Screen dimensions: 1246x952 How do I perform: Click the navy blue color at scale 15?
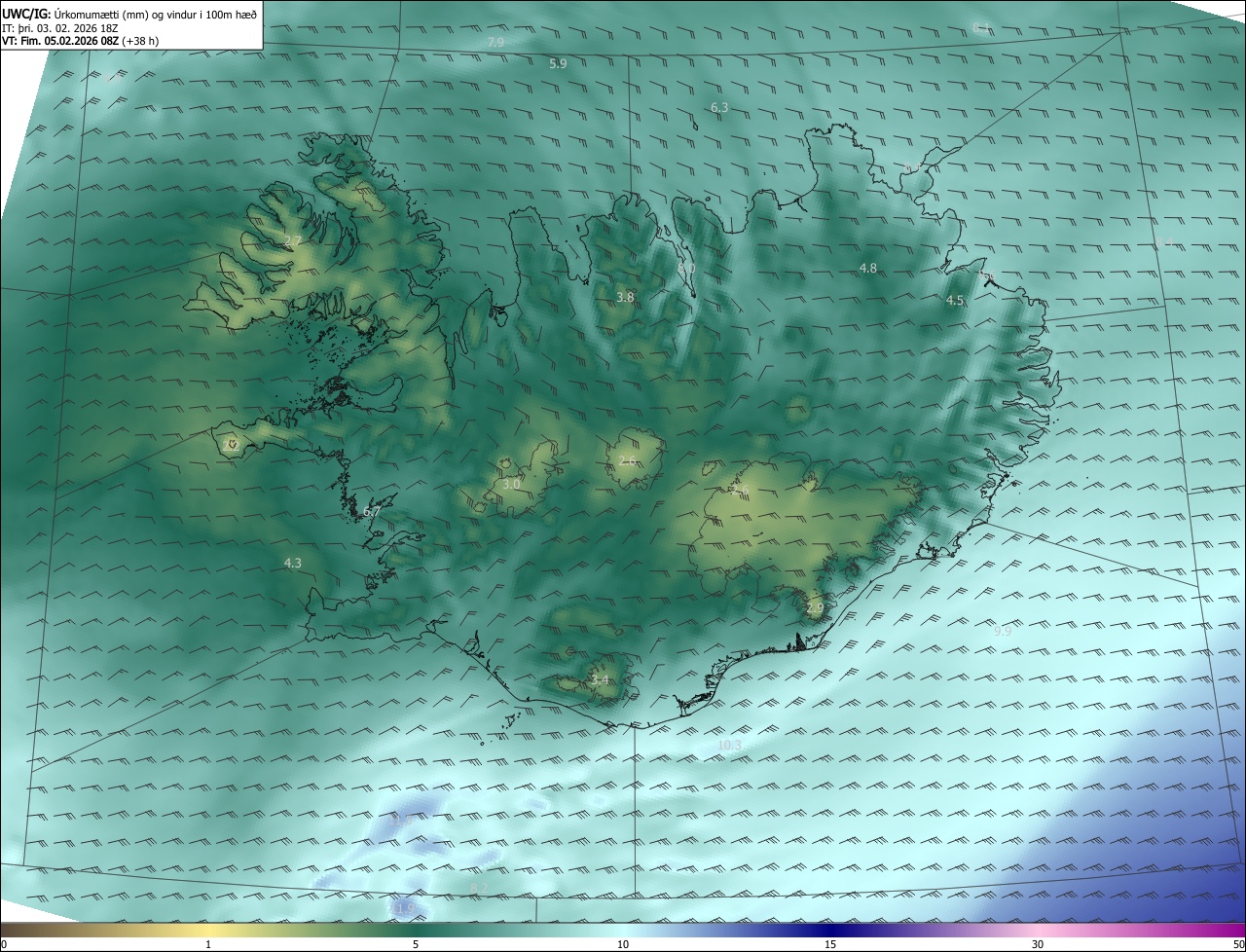click(830, 930)
